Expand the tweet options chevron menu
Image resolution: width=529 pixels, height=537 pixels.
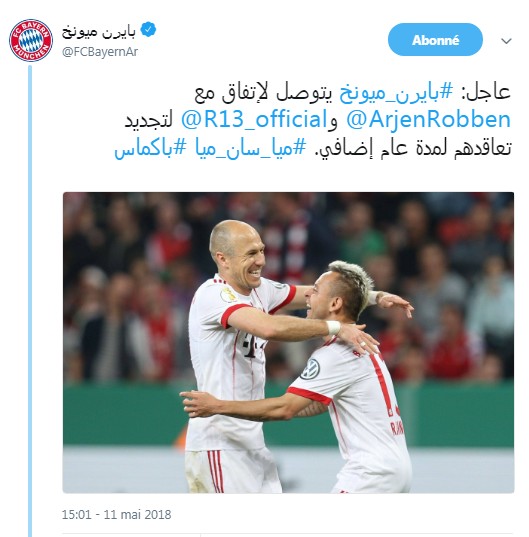pos(506,41)
